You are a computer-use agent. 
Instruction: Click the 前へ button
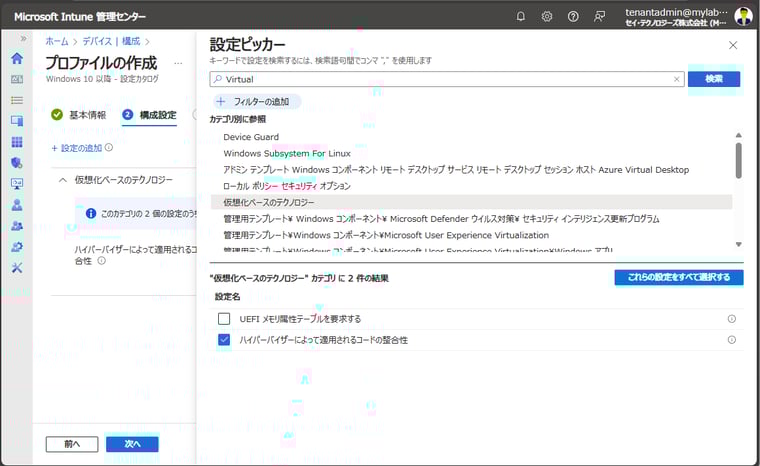pyautogui.click(x=72, y=444)
